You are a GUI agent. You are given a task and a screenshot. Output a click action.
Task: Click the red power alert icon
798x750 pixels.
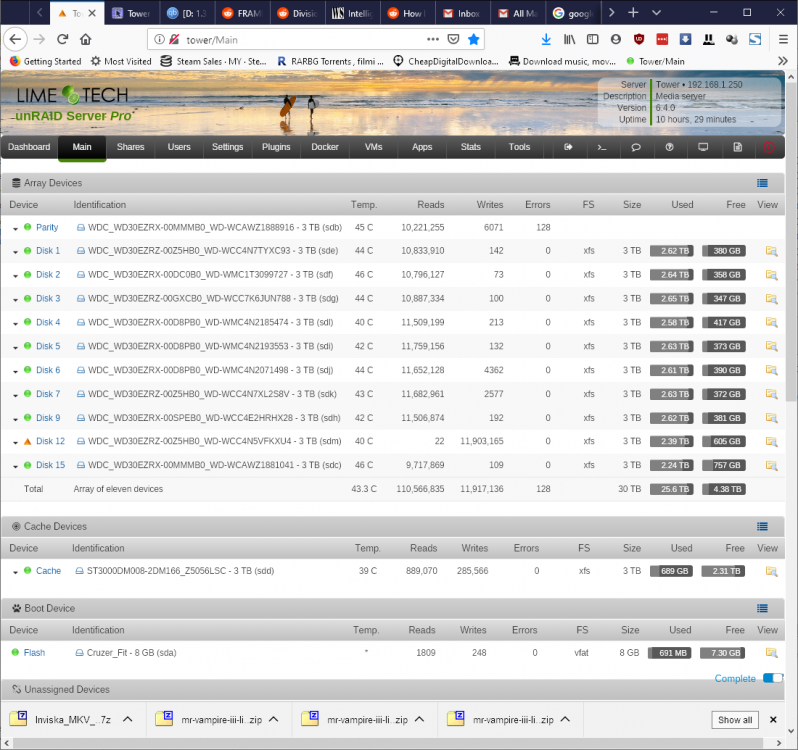pyautogui.click(x=768, y=147)
